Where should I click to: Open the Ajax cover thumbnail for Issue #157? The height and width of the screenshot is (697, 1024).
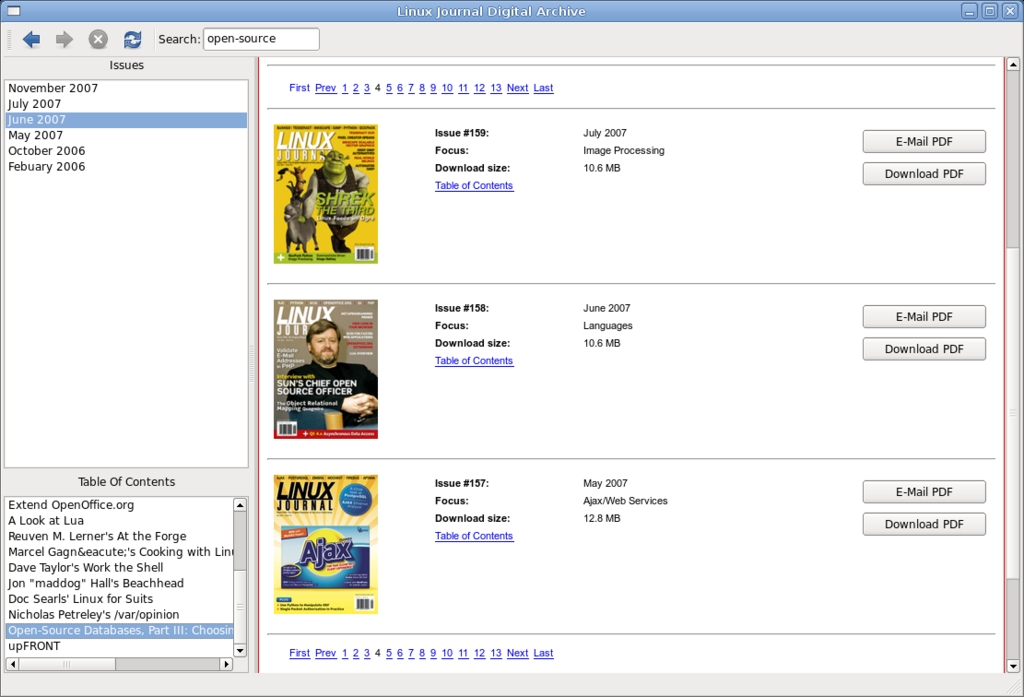pos(326,544)
